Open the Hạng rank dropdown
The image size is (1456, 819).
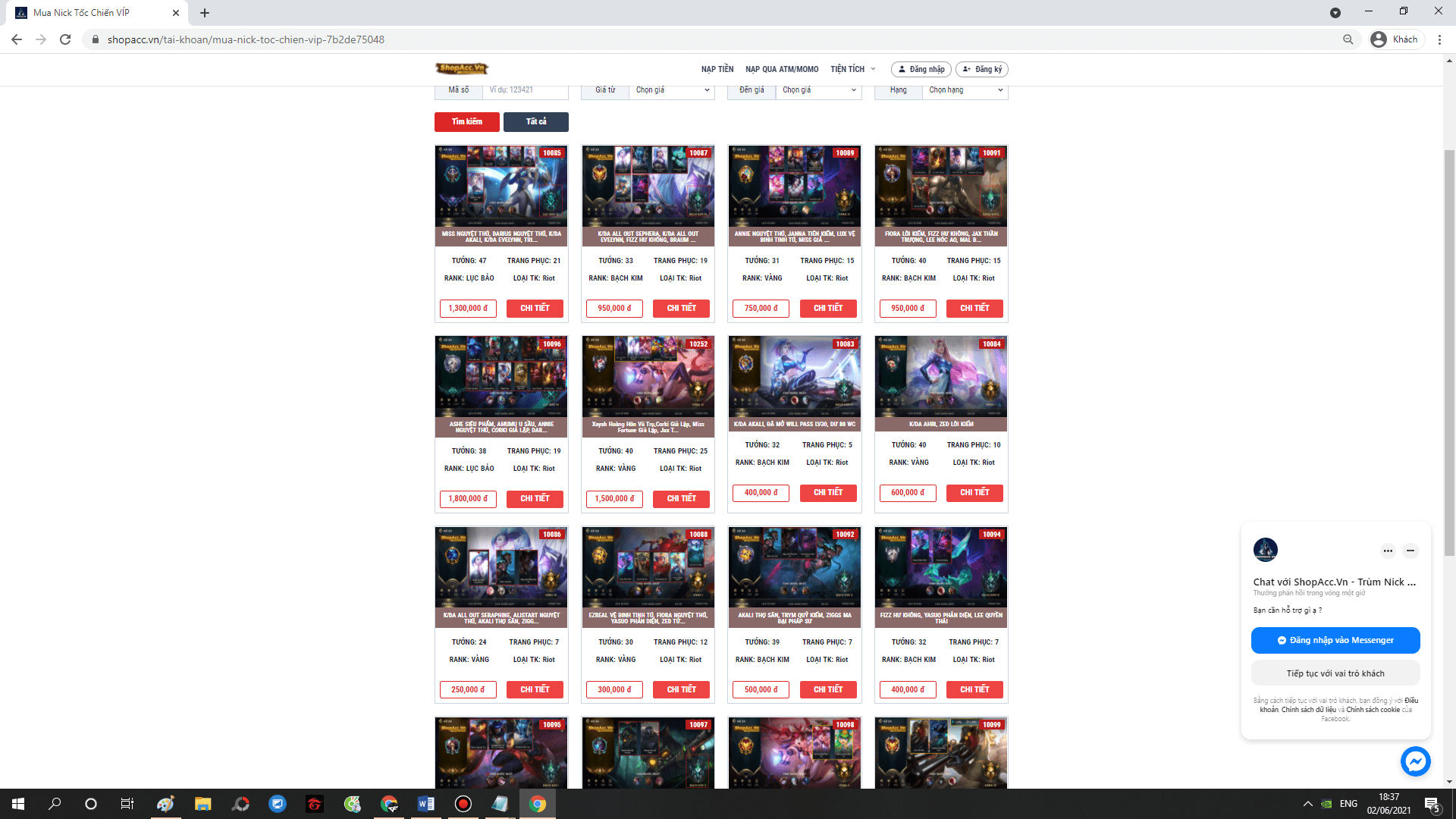click(965, 90)
